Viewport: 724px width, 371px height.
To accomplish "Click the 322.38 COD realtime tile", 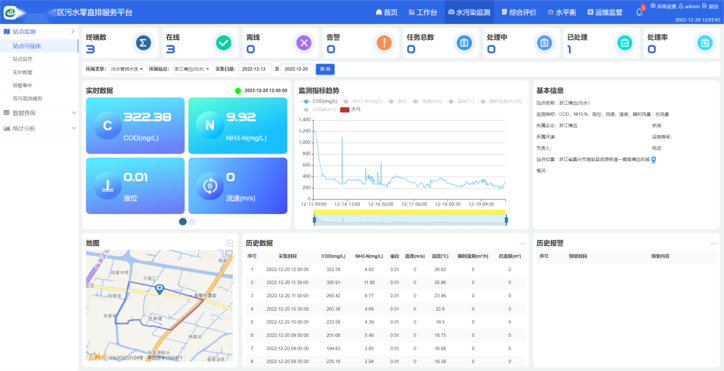I will coord(135,126).
